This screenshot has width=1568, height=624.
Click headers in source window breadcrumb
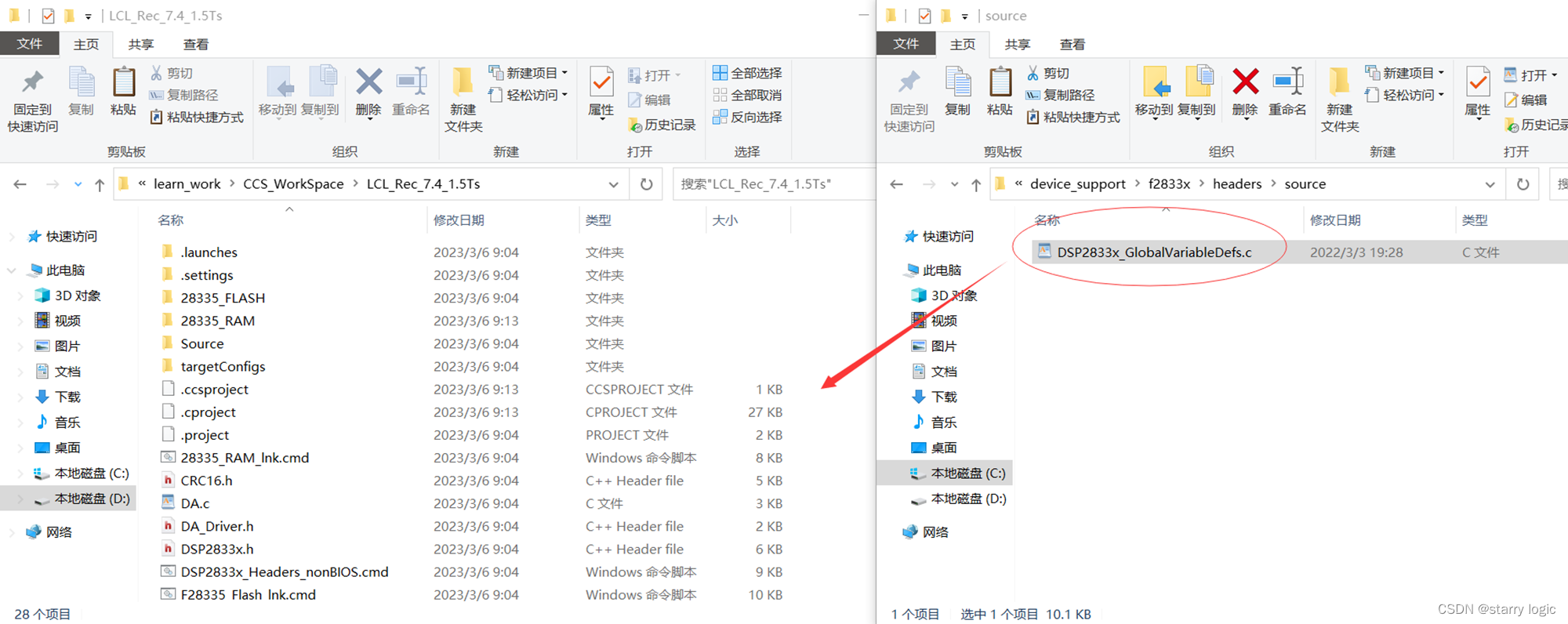[x=1237, y=184]
